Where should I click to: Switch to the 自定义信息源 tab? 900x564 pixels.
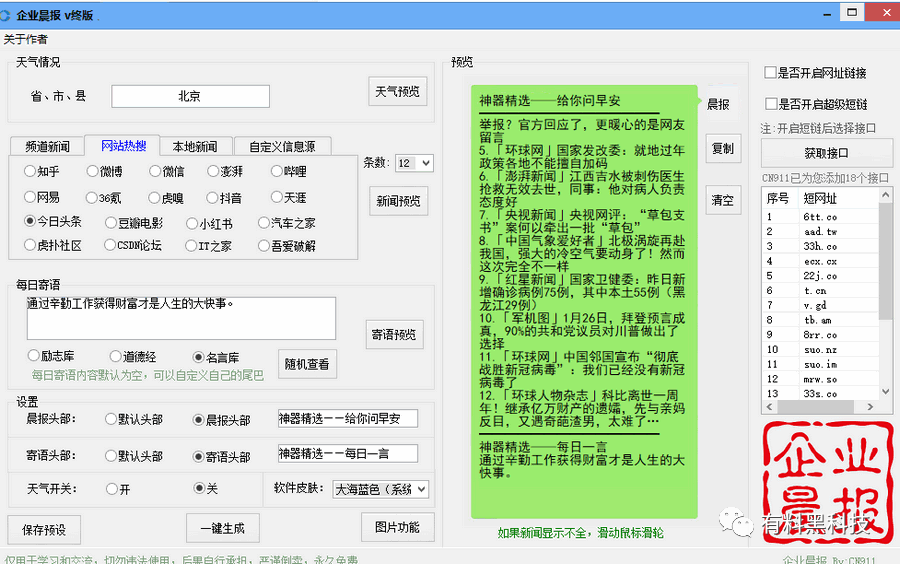[282, 146]
